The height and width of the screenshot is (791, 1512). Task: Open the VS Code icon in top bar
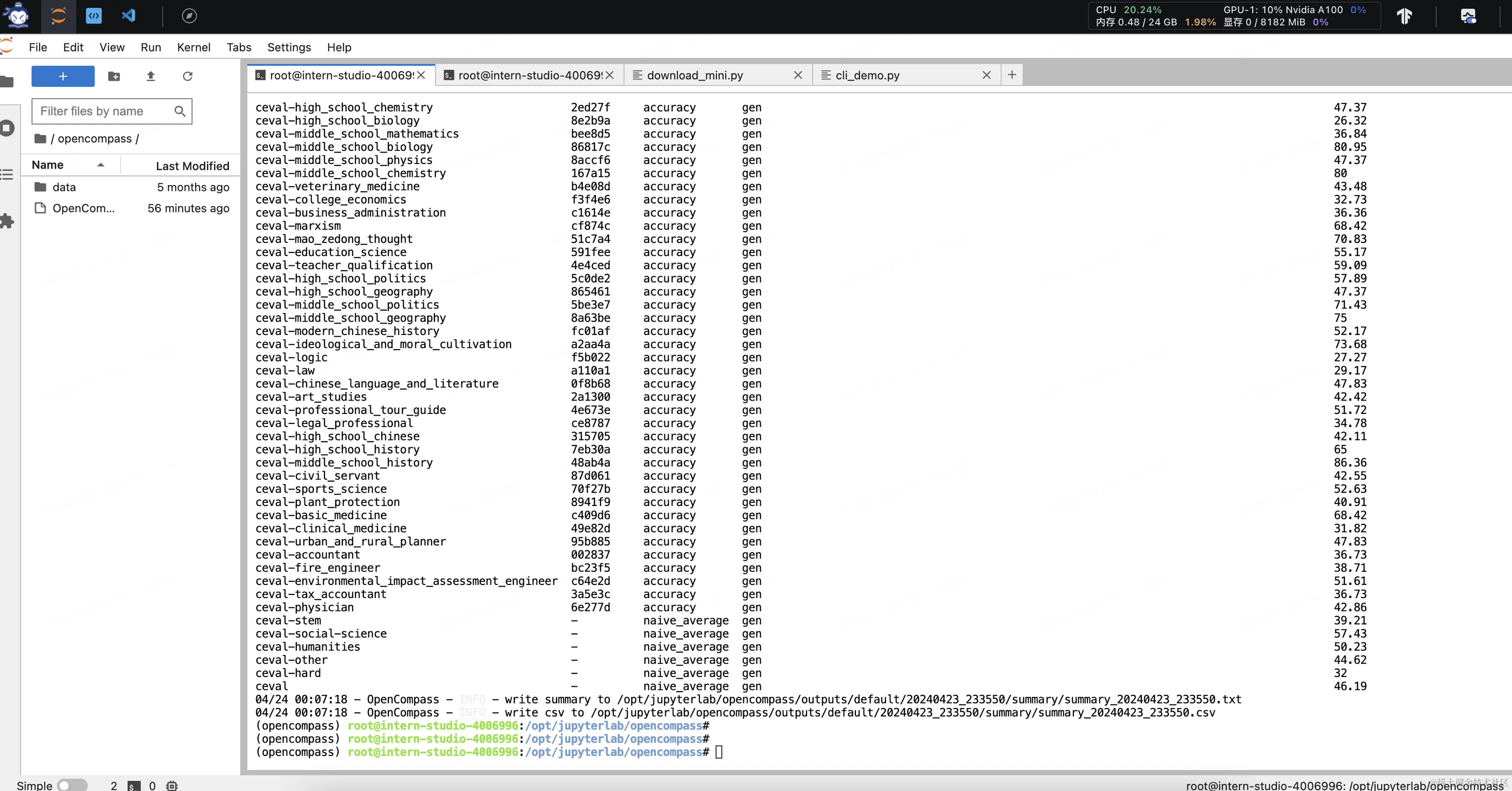(128, 16)
